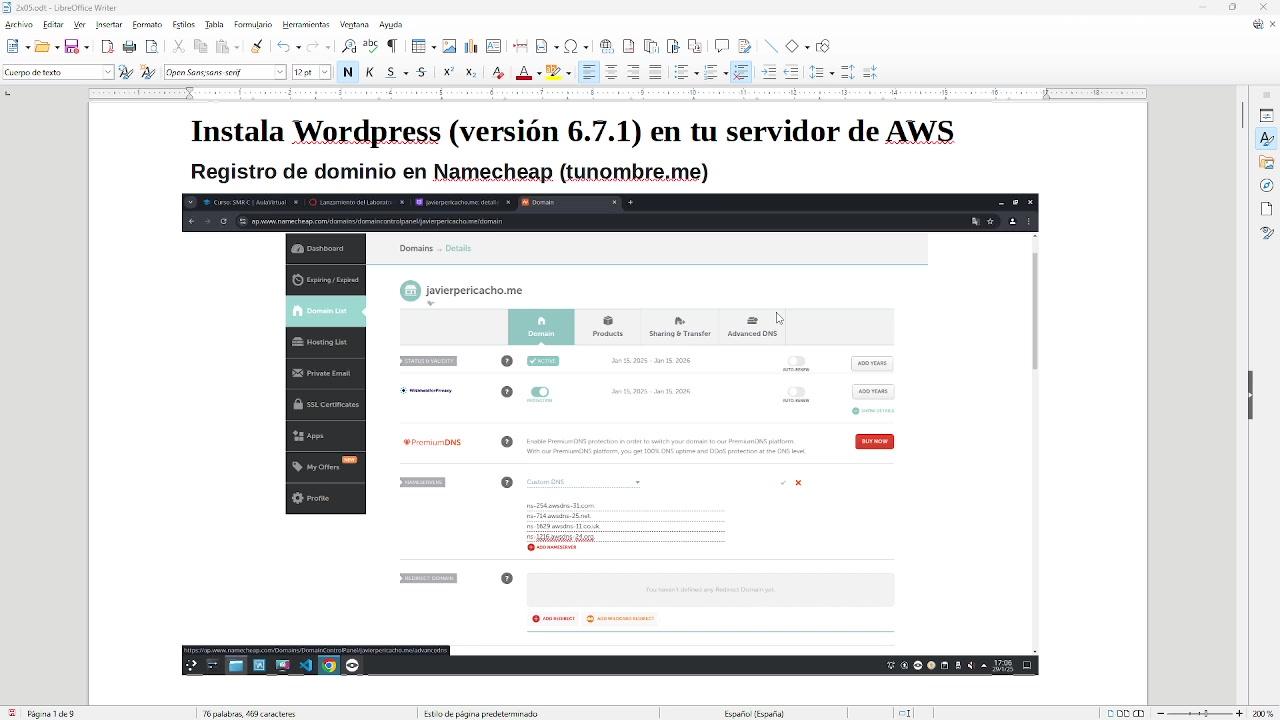Image resolution: width=1280 pixels, height=720 pixels.
Task: Zoom in with the plus button
Action: (1240, 714)
